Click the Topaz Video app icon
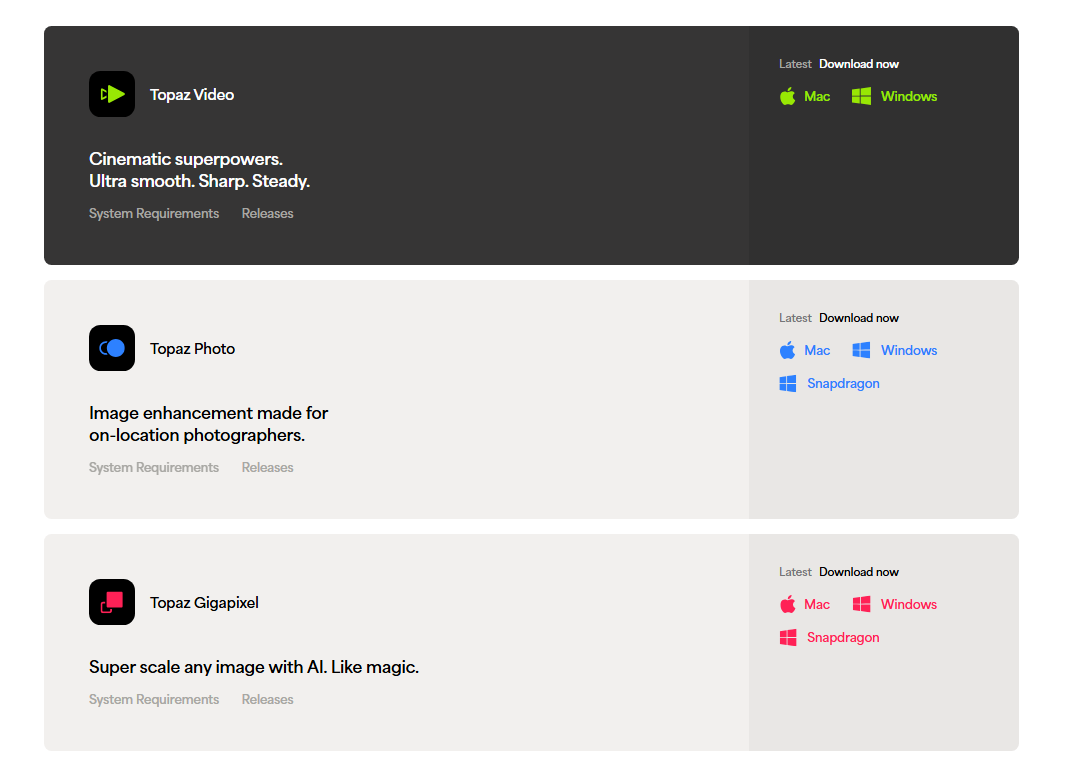This screenshot has height=776, width=1088. (x=112, y=94)
